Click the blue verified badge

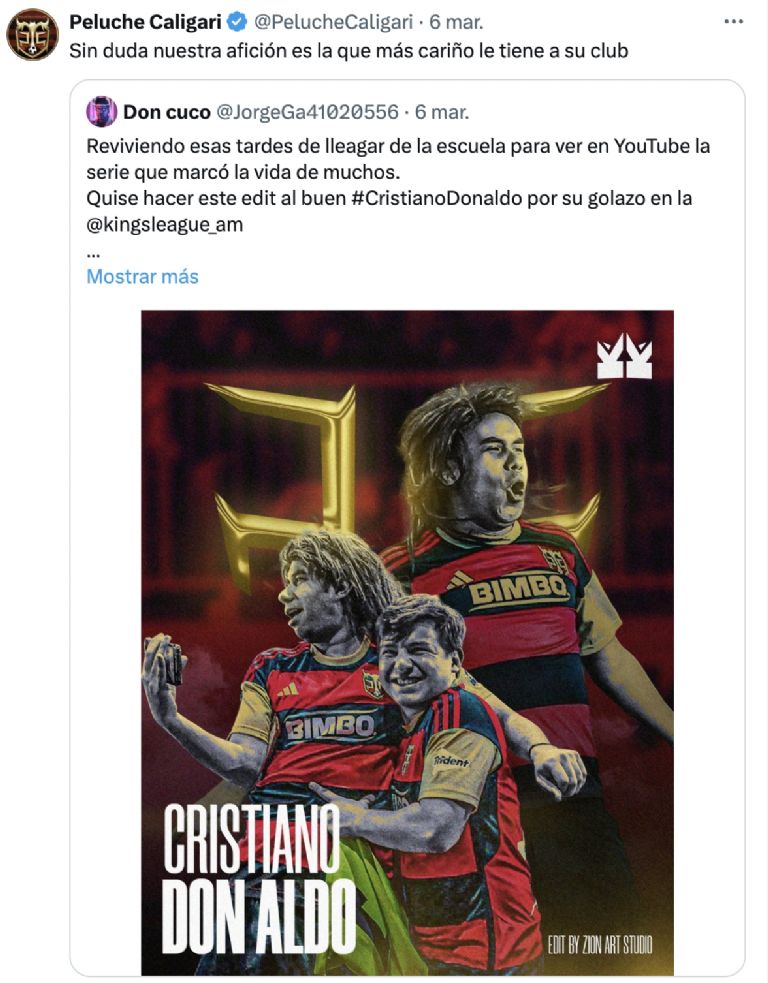click(236, 23)
